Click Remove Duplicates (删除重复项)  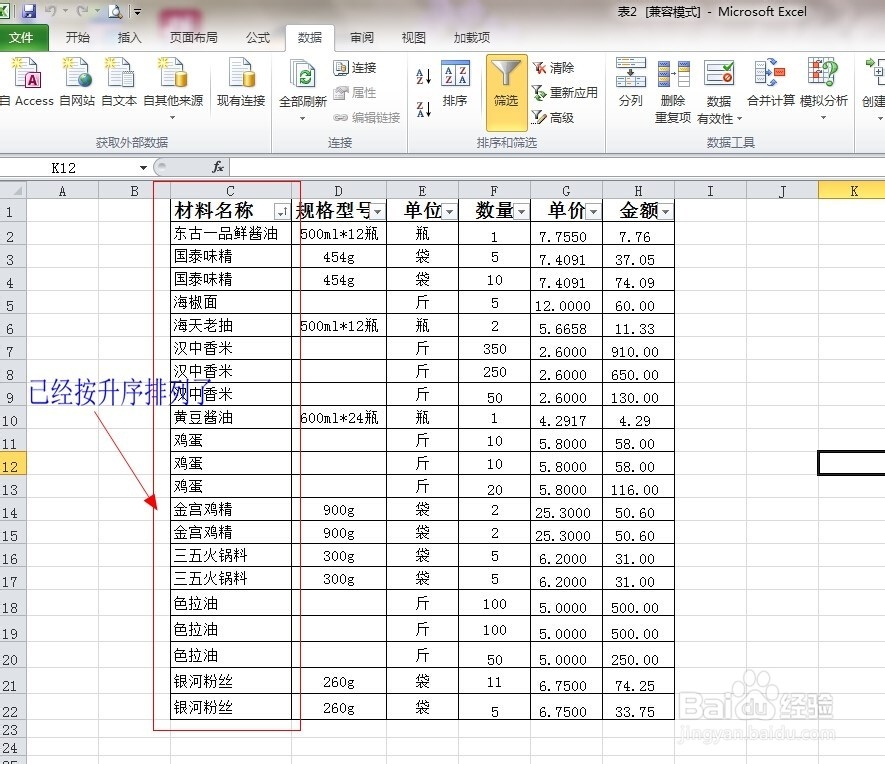click(673, 90)
